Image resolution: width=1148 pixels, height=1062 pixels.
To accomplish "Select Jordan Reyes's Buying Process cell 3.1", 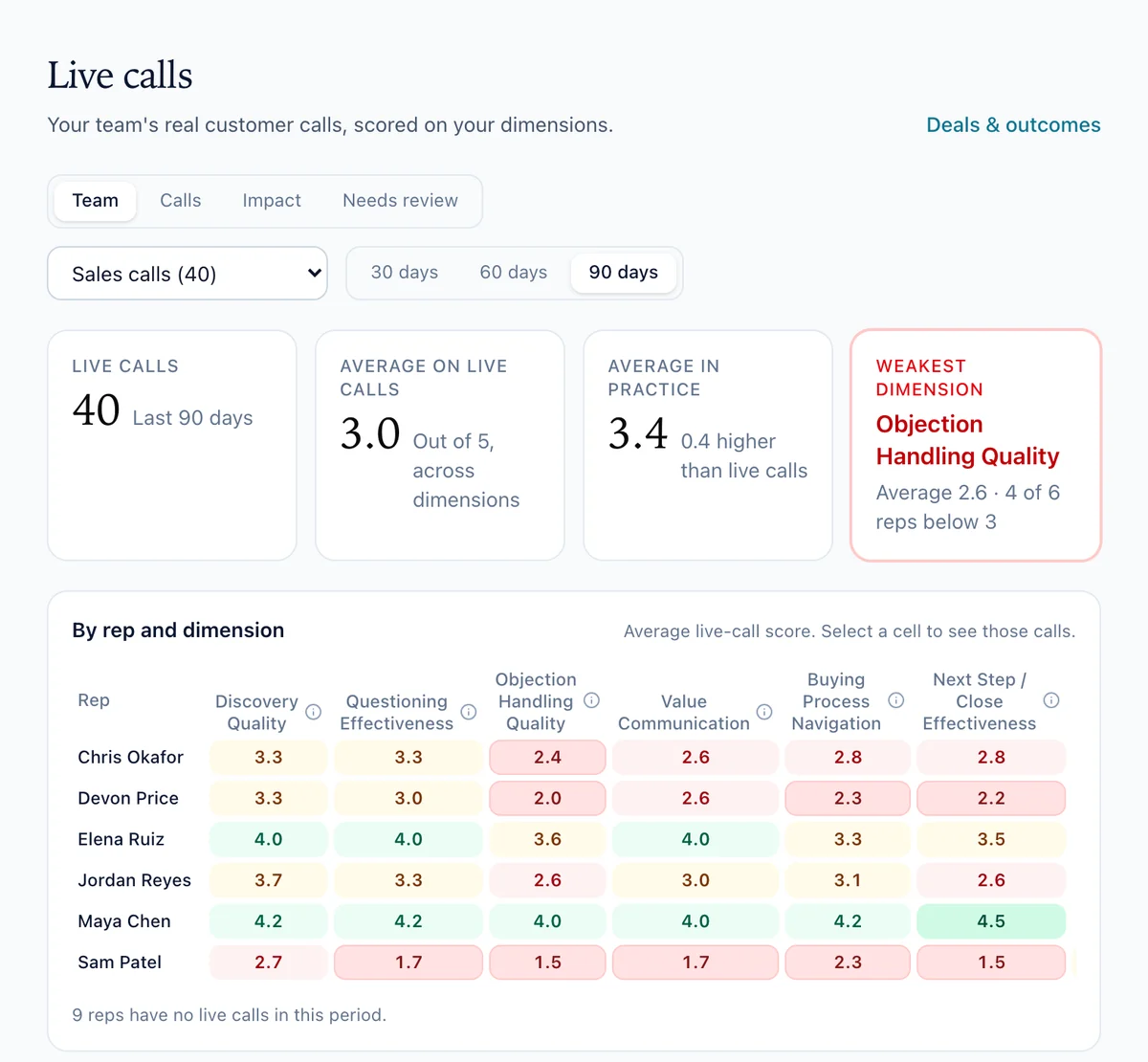I will tap(848, 880).
